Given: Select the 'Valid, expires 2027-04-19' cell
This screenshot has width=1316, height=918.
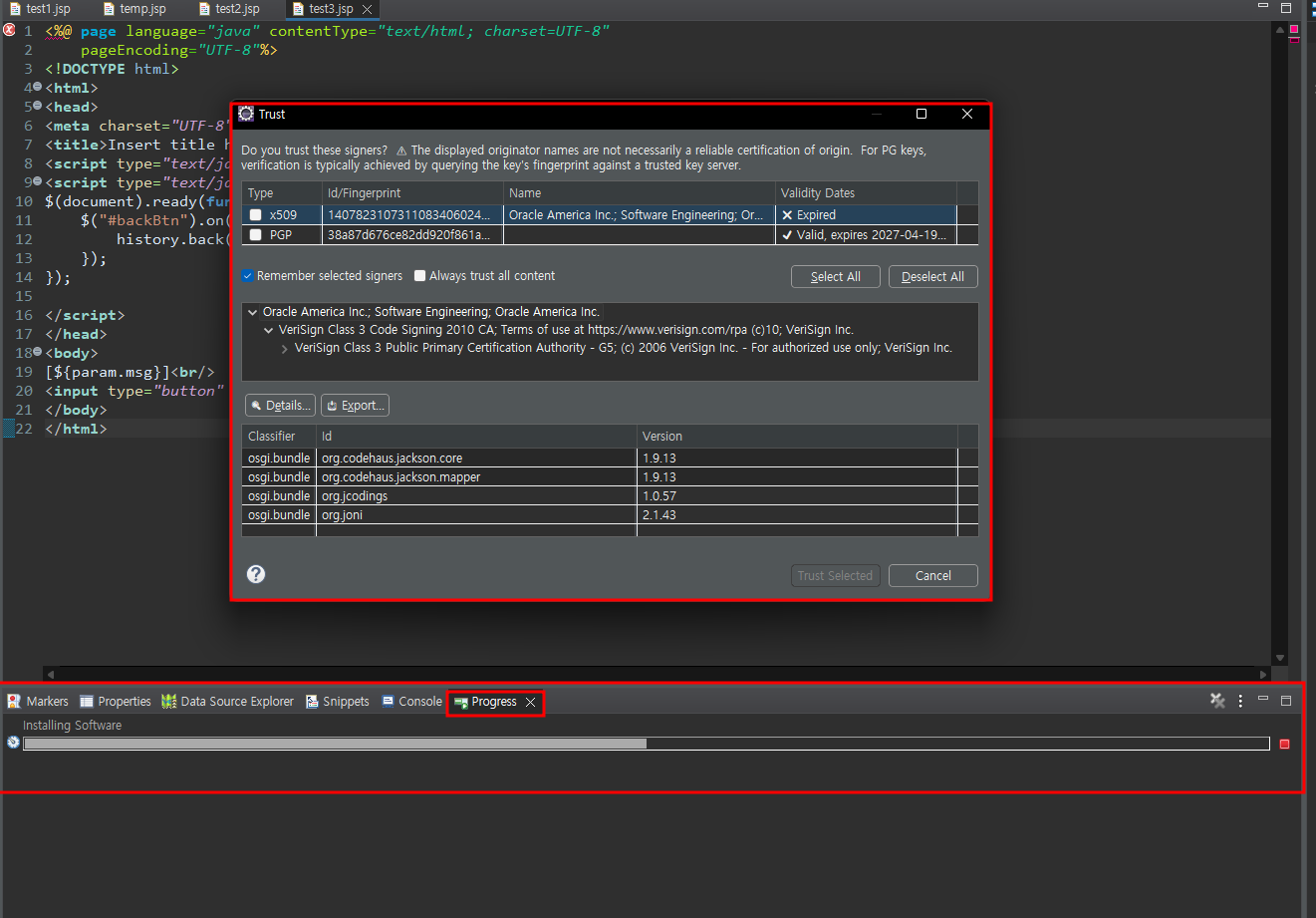Looking at the screenshot, I should 866,235.
